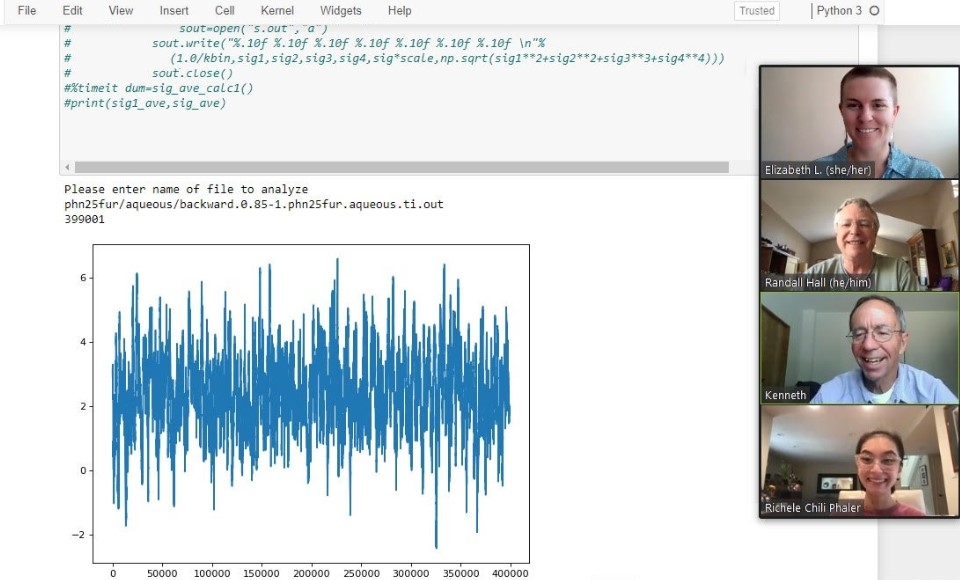960x580 pixels.
Task: Toggle the Trusted notebook button
Action: [x=757, y=11]
